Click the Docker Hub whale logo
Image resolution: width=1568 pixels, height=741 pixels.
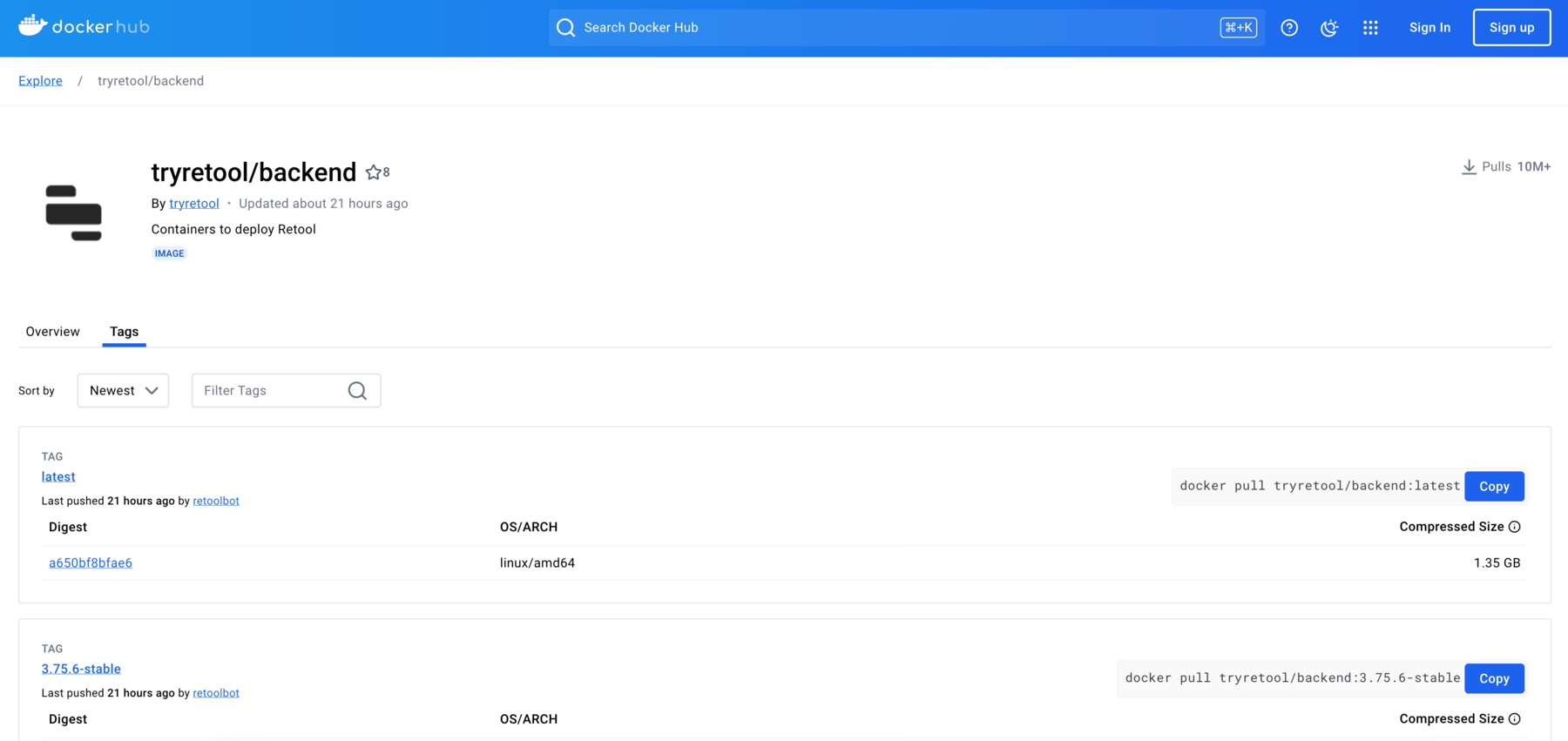pos(84,26)
